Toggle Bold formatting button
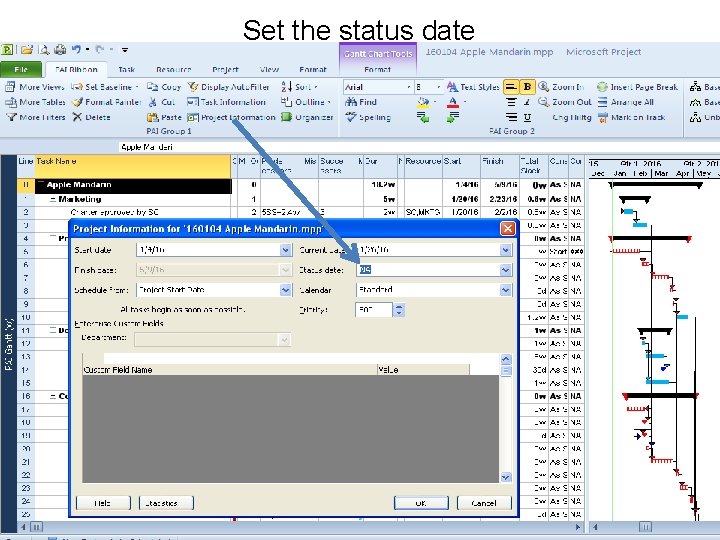This screenshot has height=540, width=720. pos(527,87)
